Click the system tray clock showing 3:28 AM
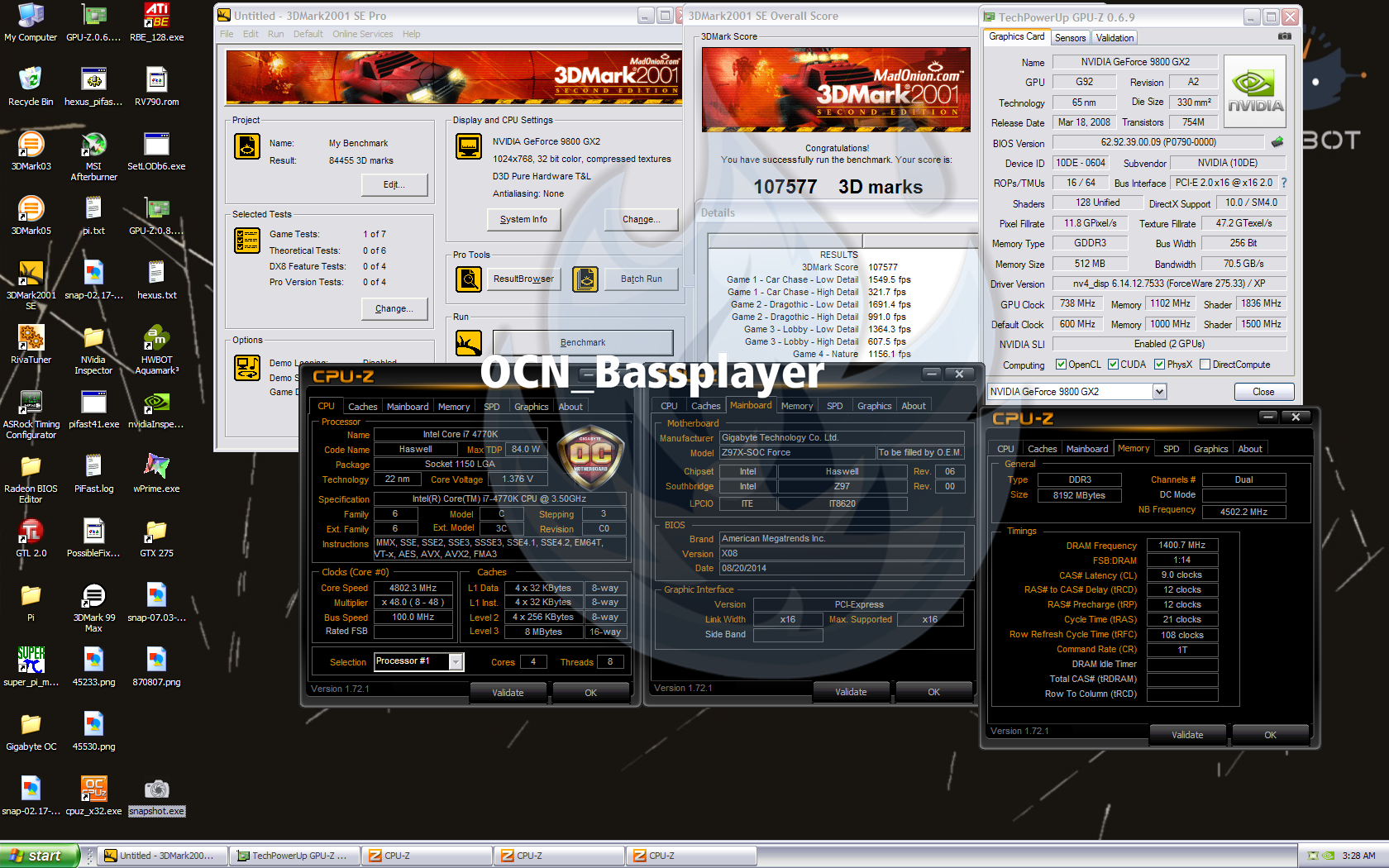 [1358, 856]
